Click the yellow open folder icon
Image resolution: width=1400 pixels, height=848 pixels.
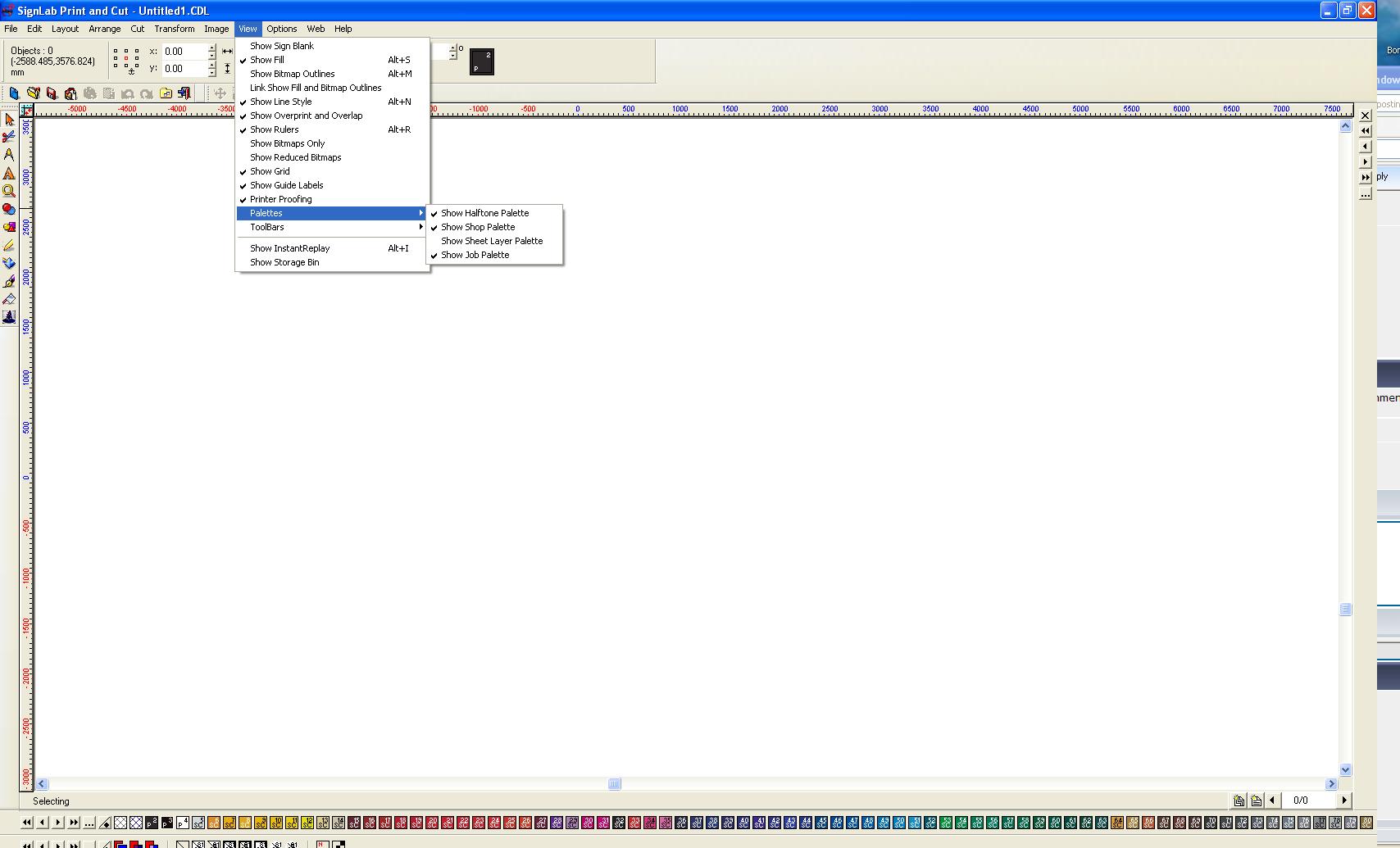[33, 93]
